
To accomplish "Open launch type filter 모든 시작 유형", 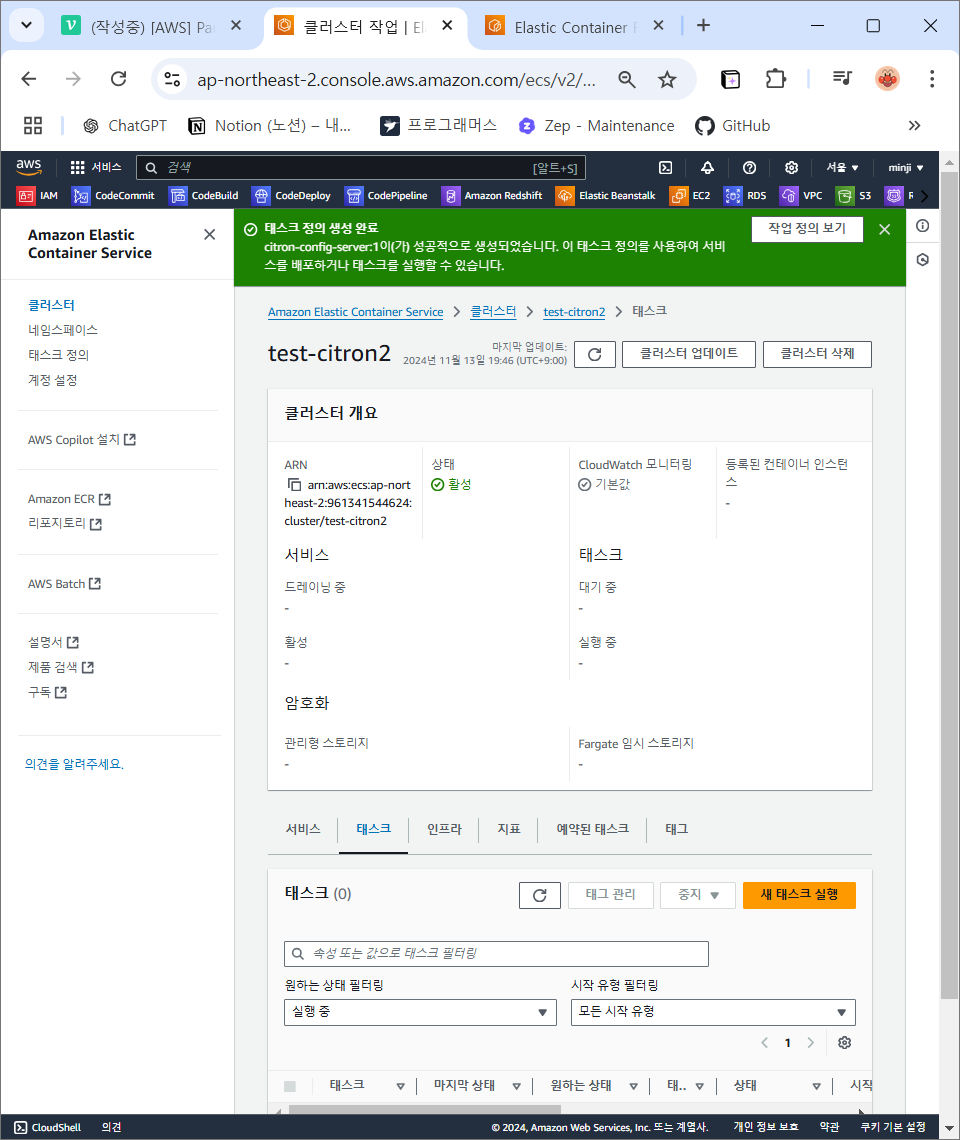I will pyautogui.click(x=713, y=1012).
